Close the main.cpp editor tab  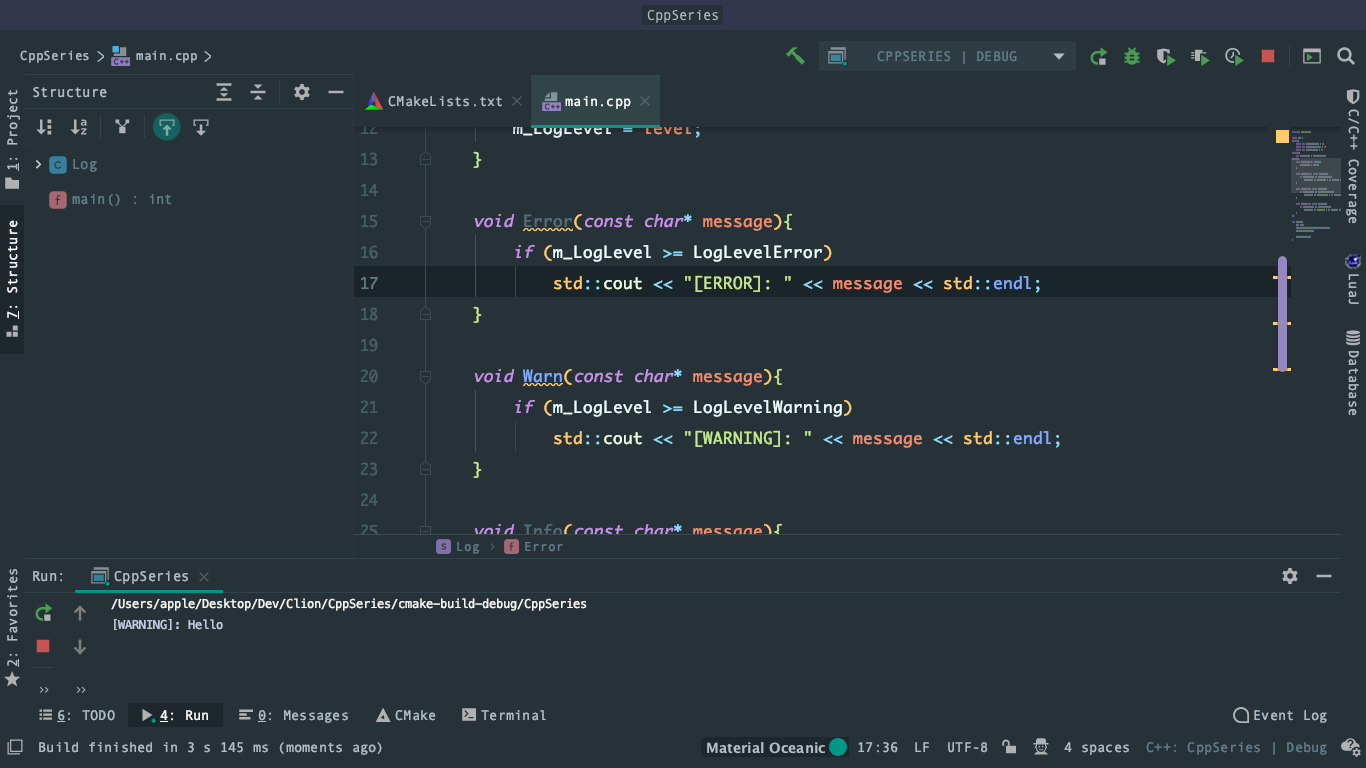click(x=645, y=101)
